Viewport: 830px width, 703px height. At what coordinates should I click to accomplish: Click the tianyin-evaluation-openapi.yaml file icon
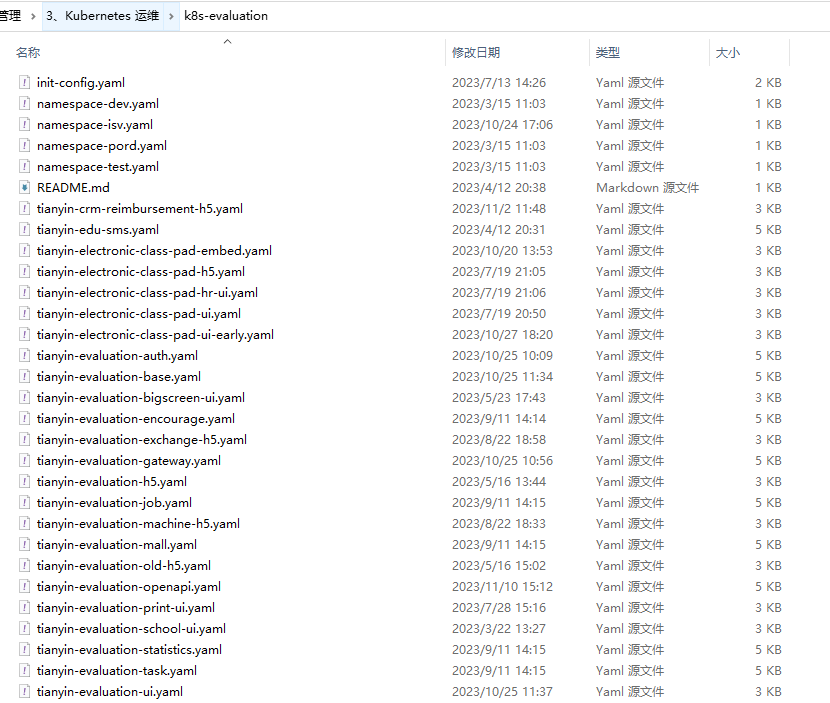pyautogui.click(x=25, y=587)
